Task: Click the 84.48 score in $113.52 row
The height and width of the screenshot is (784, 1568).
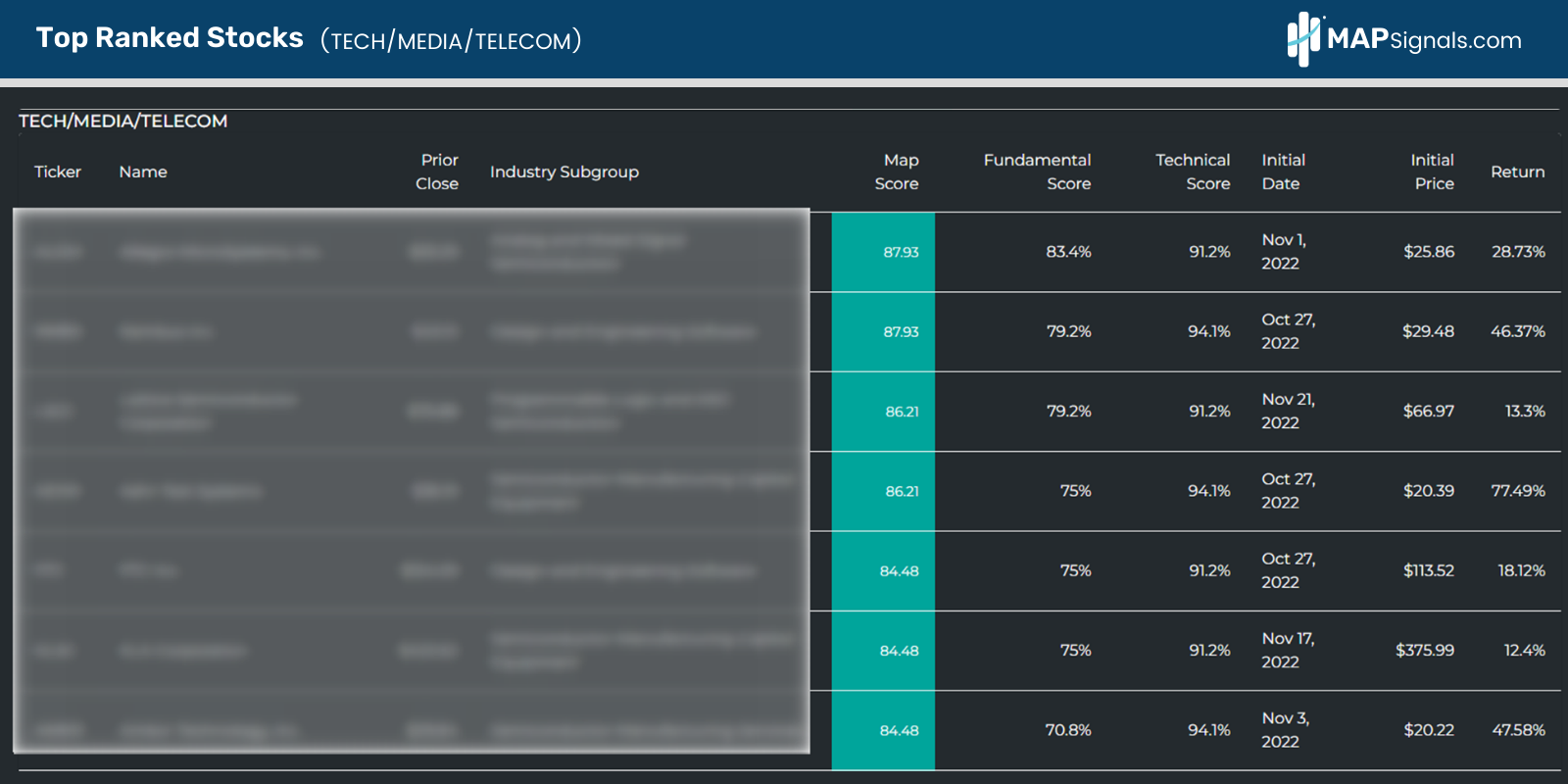Action: pyautogui.click(x=900, y=571)
